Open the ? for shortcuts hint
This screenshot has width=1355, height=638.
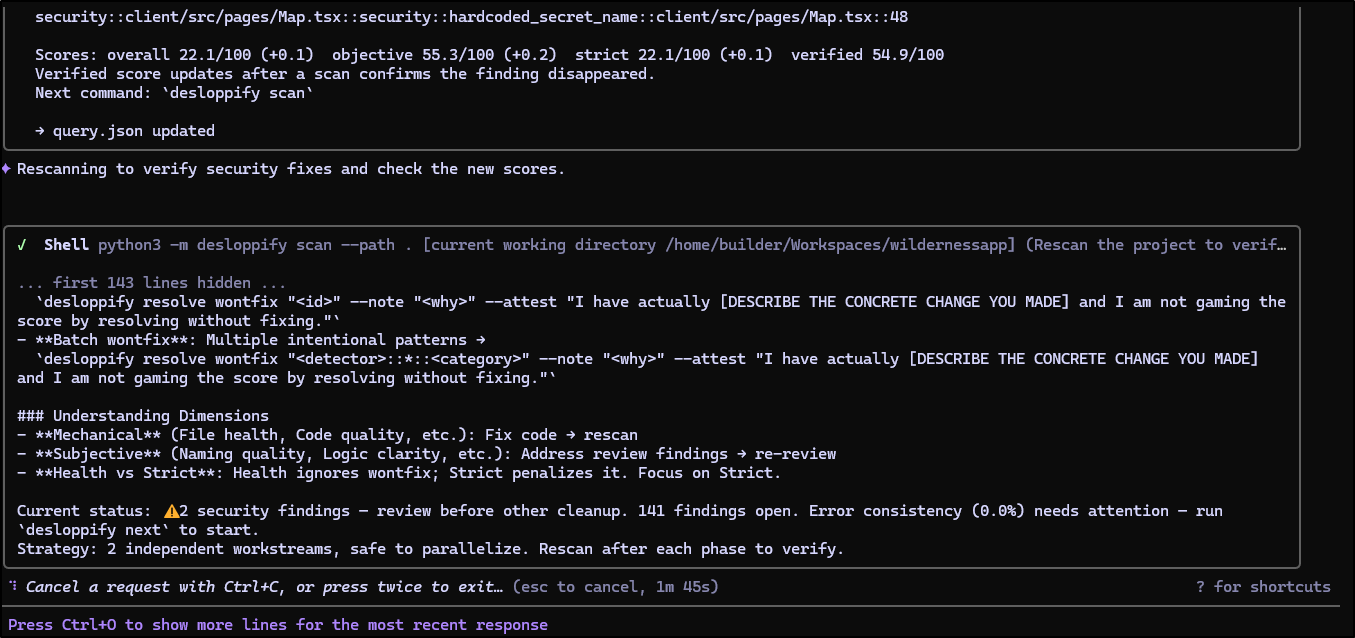point(1263,587)
